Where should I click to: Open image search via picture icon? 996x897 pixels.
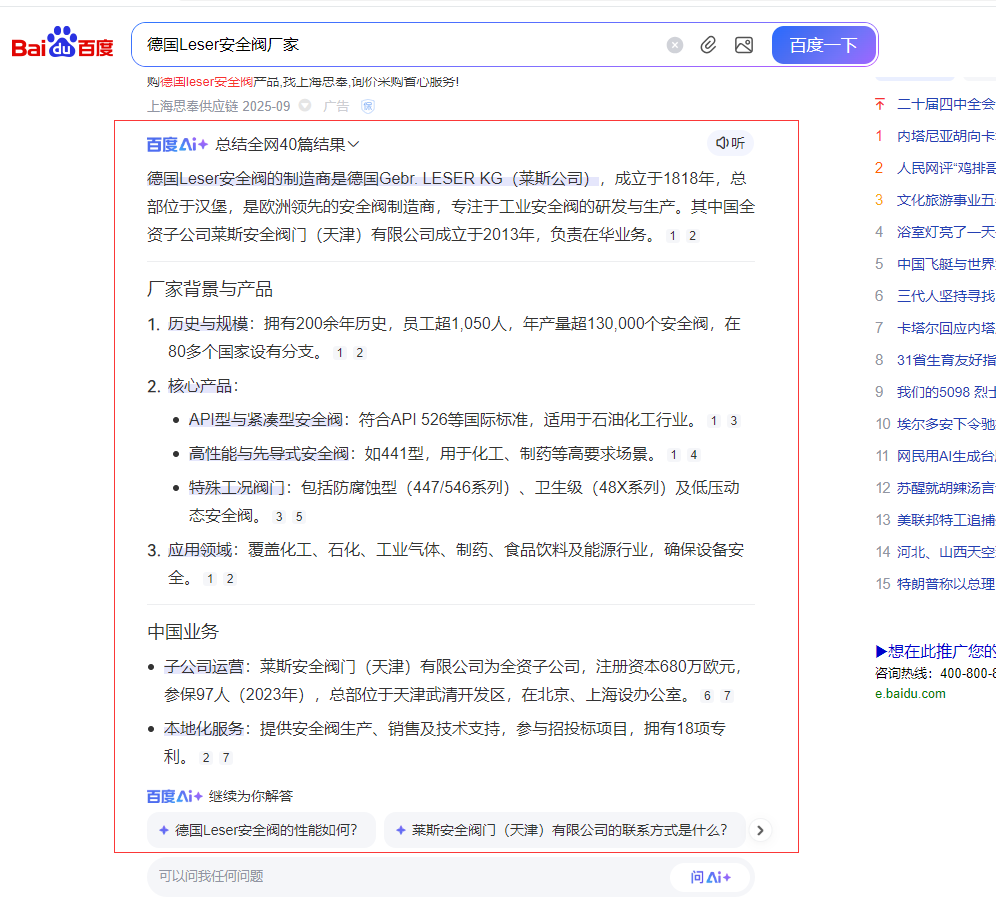743,45
